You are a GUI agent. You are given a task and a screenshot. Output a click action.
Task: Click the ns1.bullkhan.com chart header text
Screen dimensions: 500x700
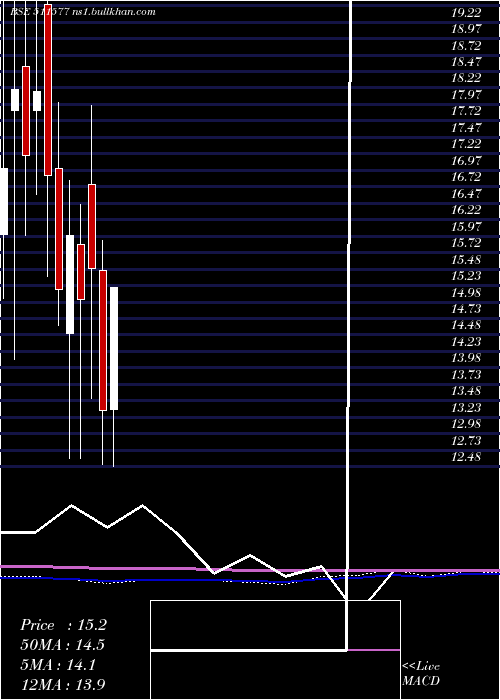click(113, 12)
